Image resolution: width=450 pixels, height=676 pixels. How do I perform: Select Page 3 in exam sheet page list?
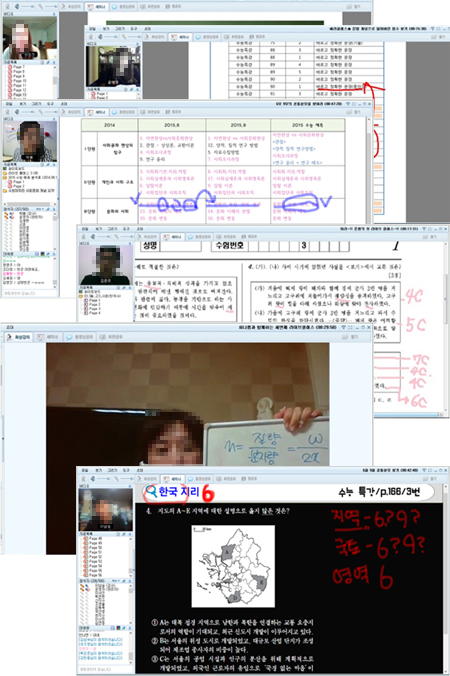tap(94, 309)
